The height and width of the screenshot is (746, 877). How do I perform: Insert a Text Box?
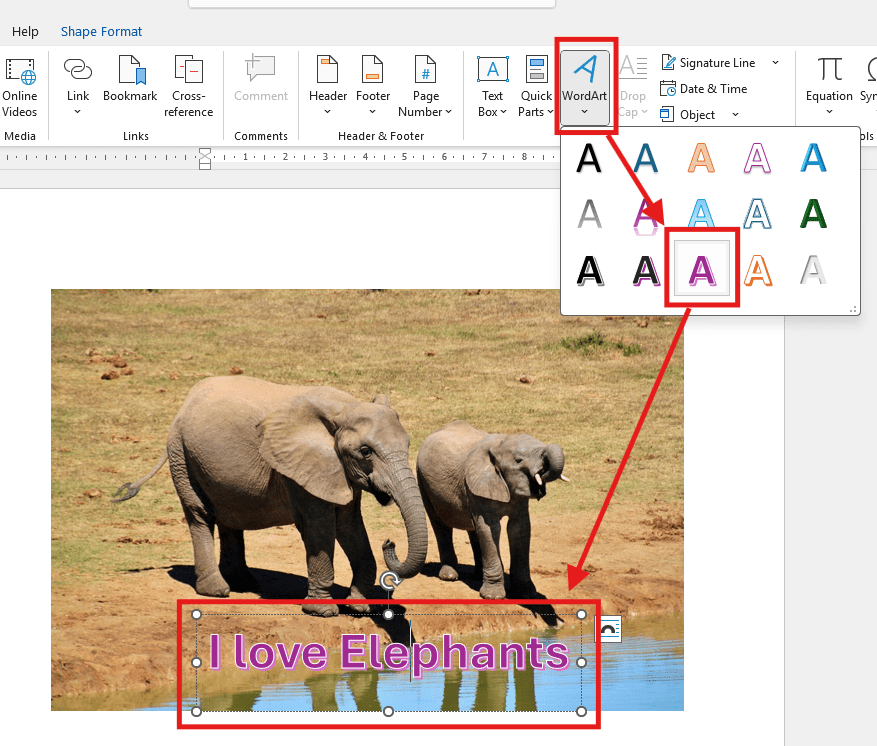pyautogui.click(x=492, y=85)
